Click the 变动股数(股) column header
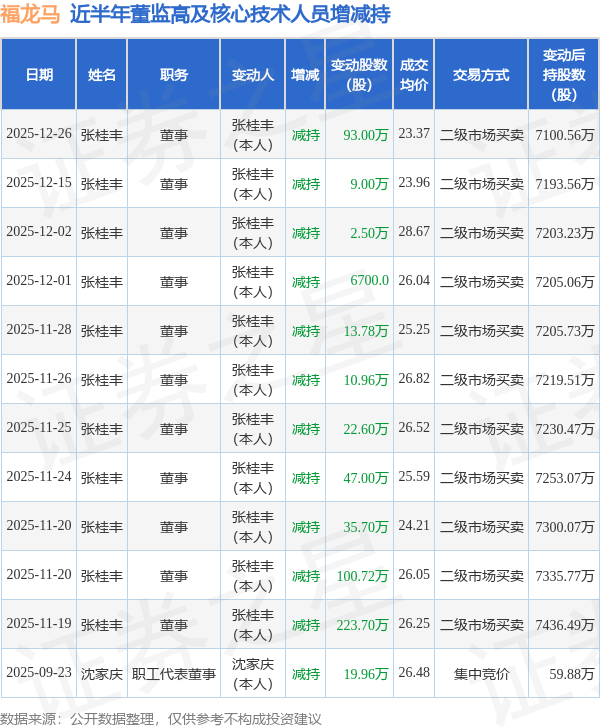 click(359, 75)
